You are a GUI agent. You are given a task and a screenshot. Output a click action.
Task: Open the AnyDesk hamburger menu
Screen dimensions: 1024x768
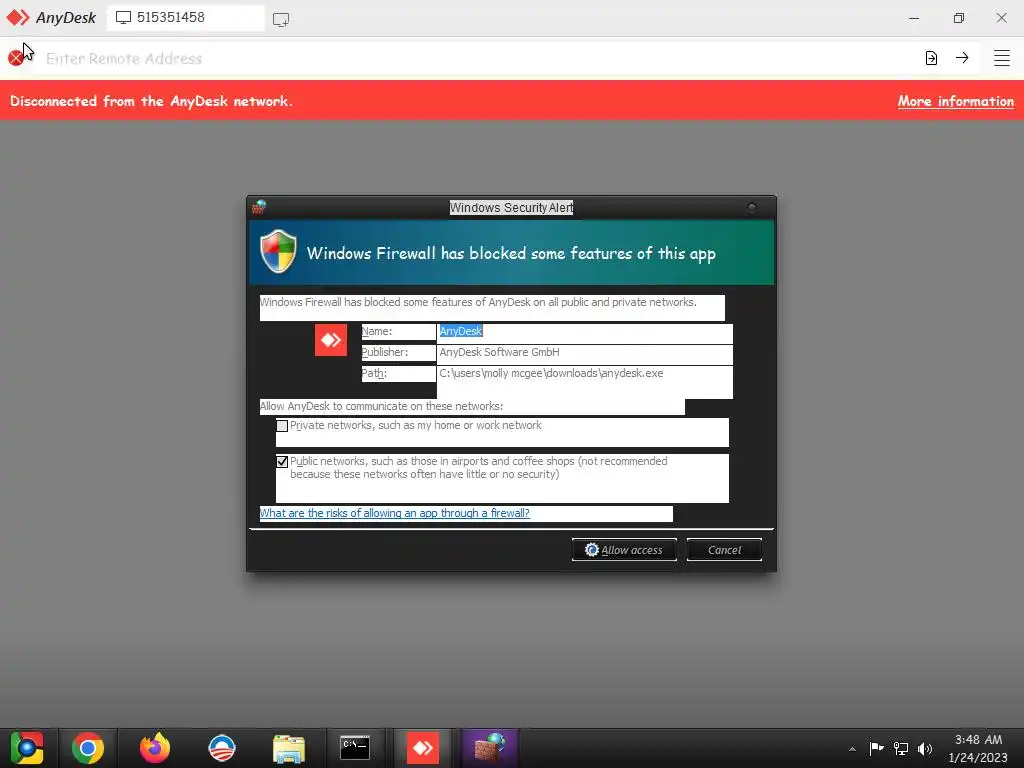pos(1001,58)
